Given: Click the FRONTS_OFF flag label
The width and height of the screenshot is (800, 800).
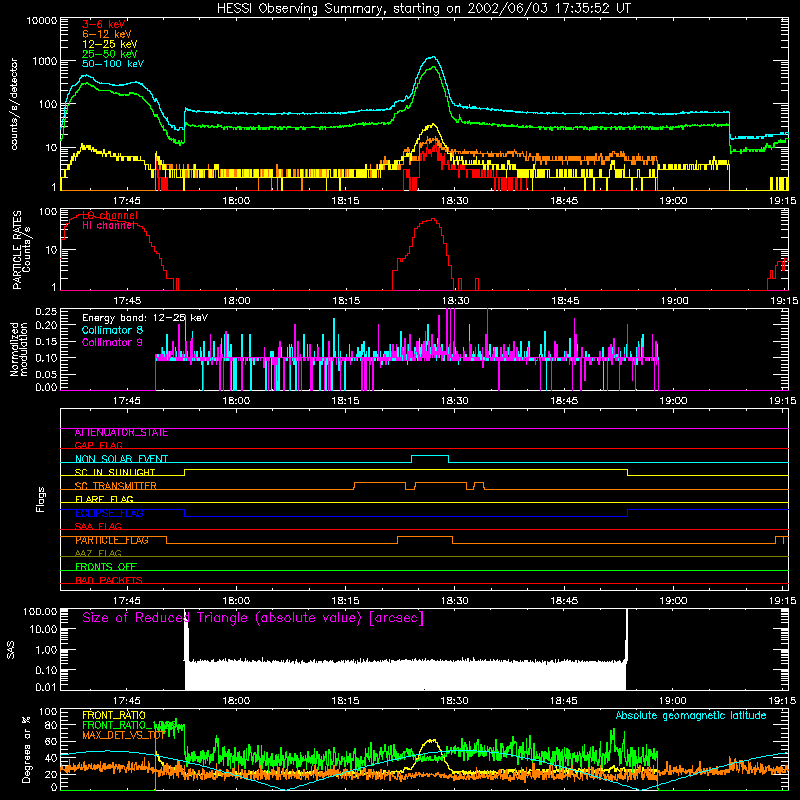Looking at the screenshot, I should [106, 567].
